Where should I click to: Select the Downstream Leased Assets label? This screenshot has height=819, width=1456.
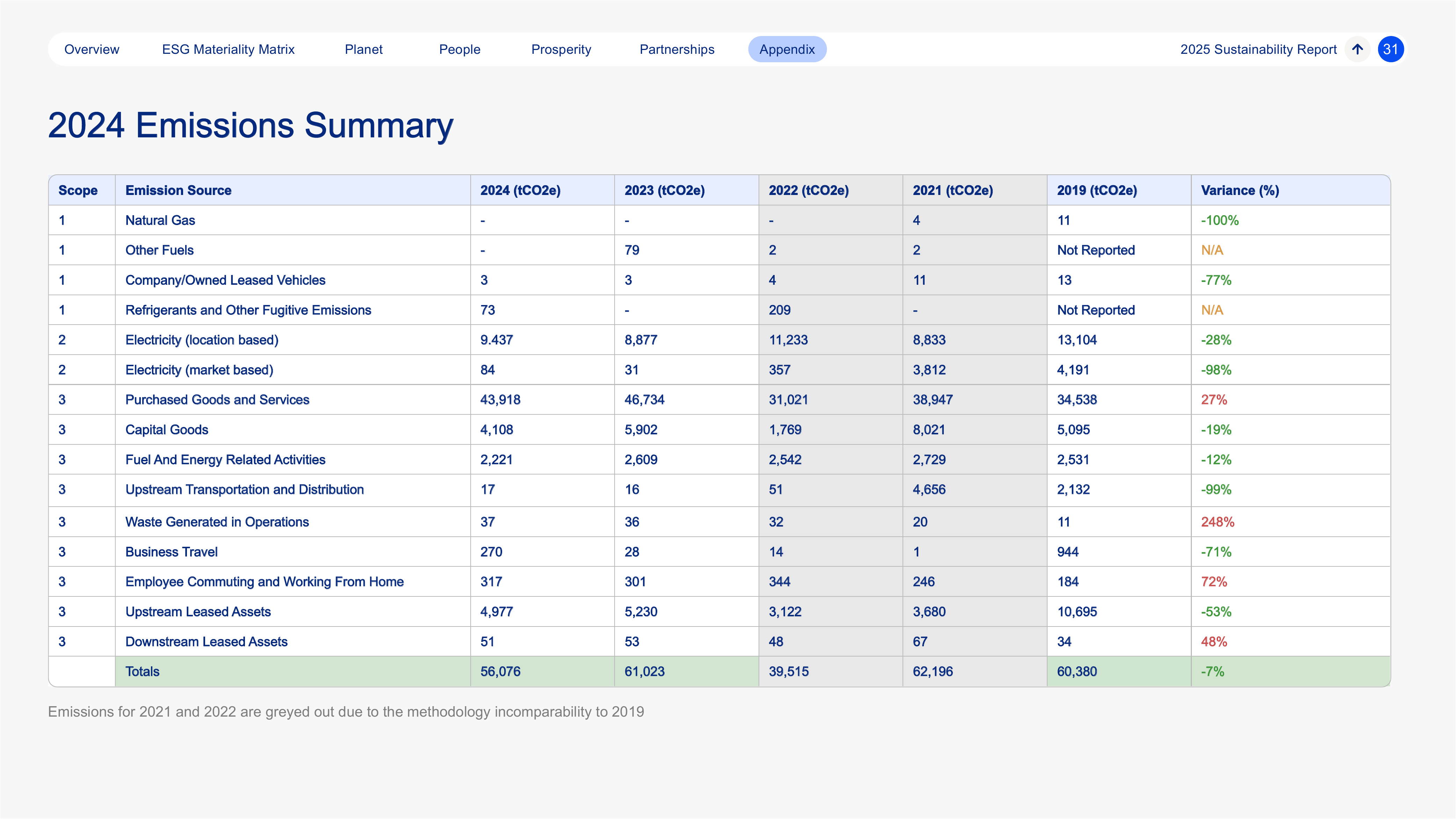206,642
